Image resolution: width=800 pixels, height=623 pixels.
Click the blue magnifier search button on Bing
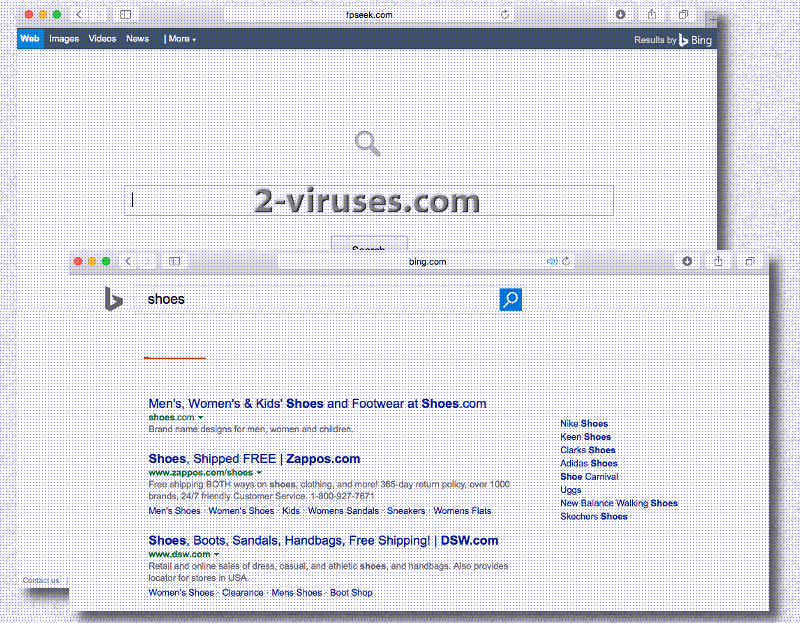point(511,300)
